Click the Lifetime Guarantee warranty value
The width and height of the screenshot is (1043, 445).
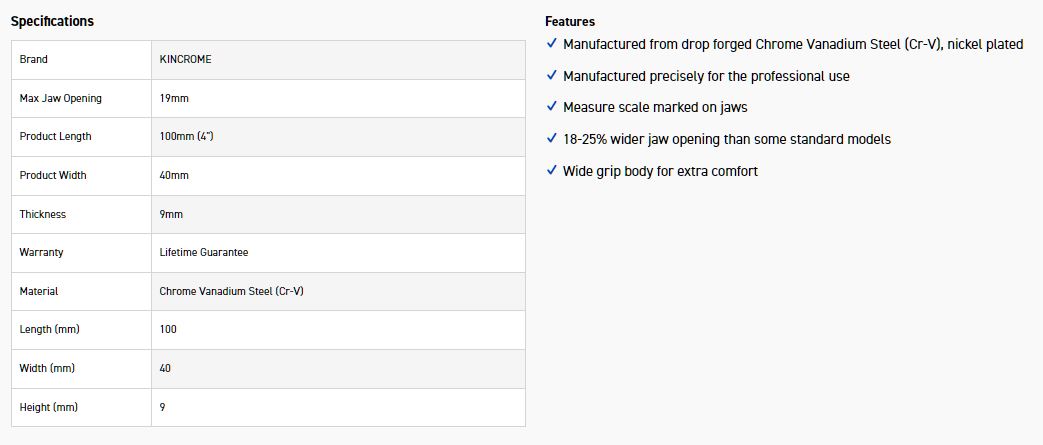click(x=204, y=253)
